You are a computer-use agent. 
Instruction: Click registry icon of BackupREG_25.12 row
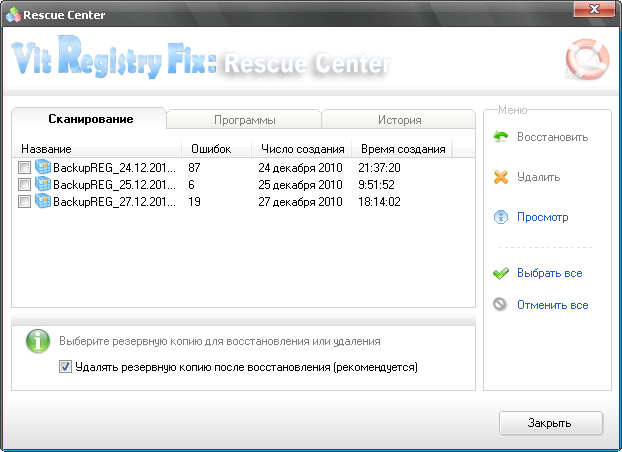pos(43,184)
